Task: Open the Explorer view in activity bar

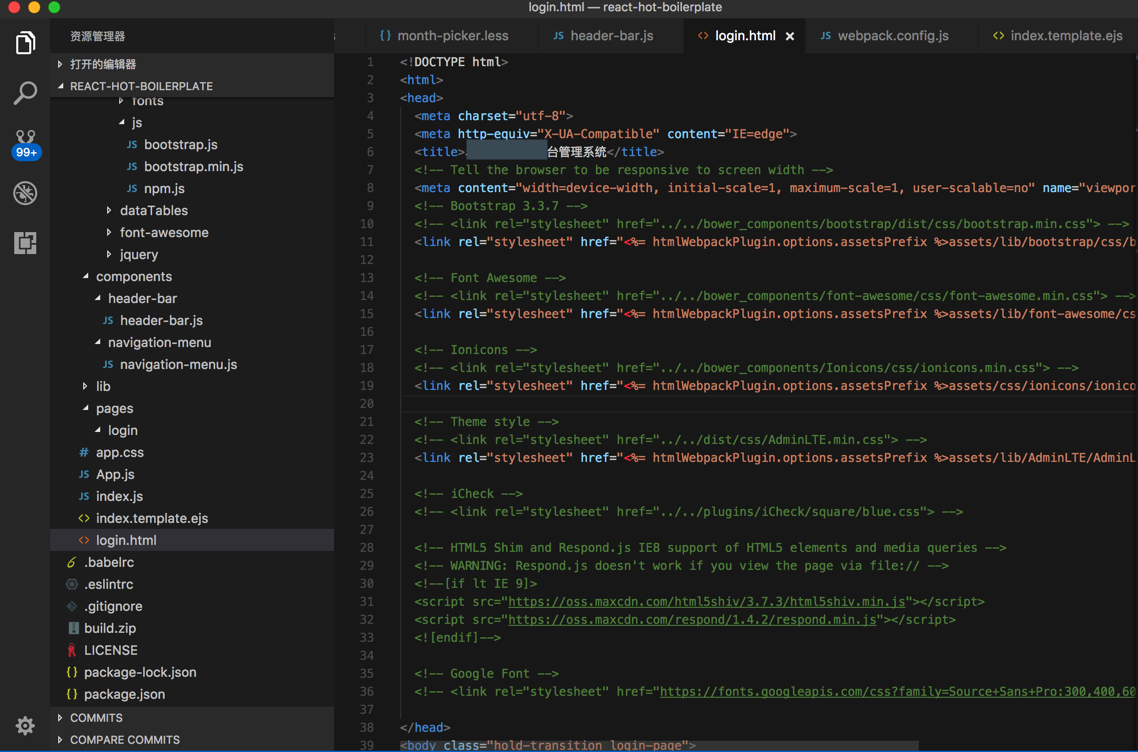Action: (x=25, y=43)
